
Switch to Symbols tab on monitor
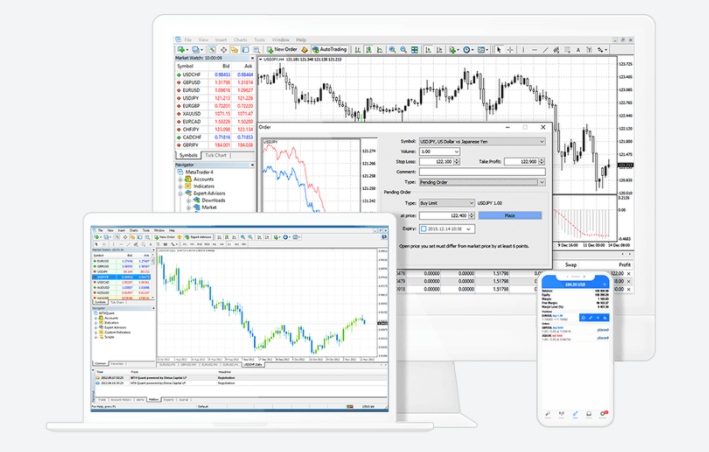click(x=188, y=155)
